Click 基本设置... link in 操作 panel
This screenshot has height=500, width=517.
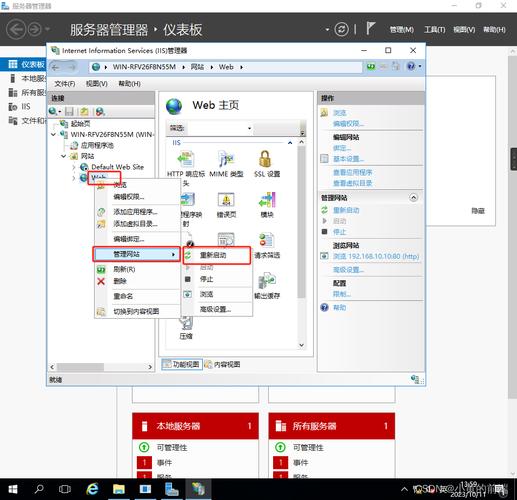pyautogui.click(x=348, y=159)
